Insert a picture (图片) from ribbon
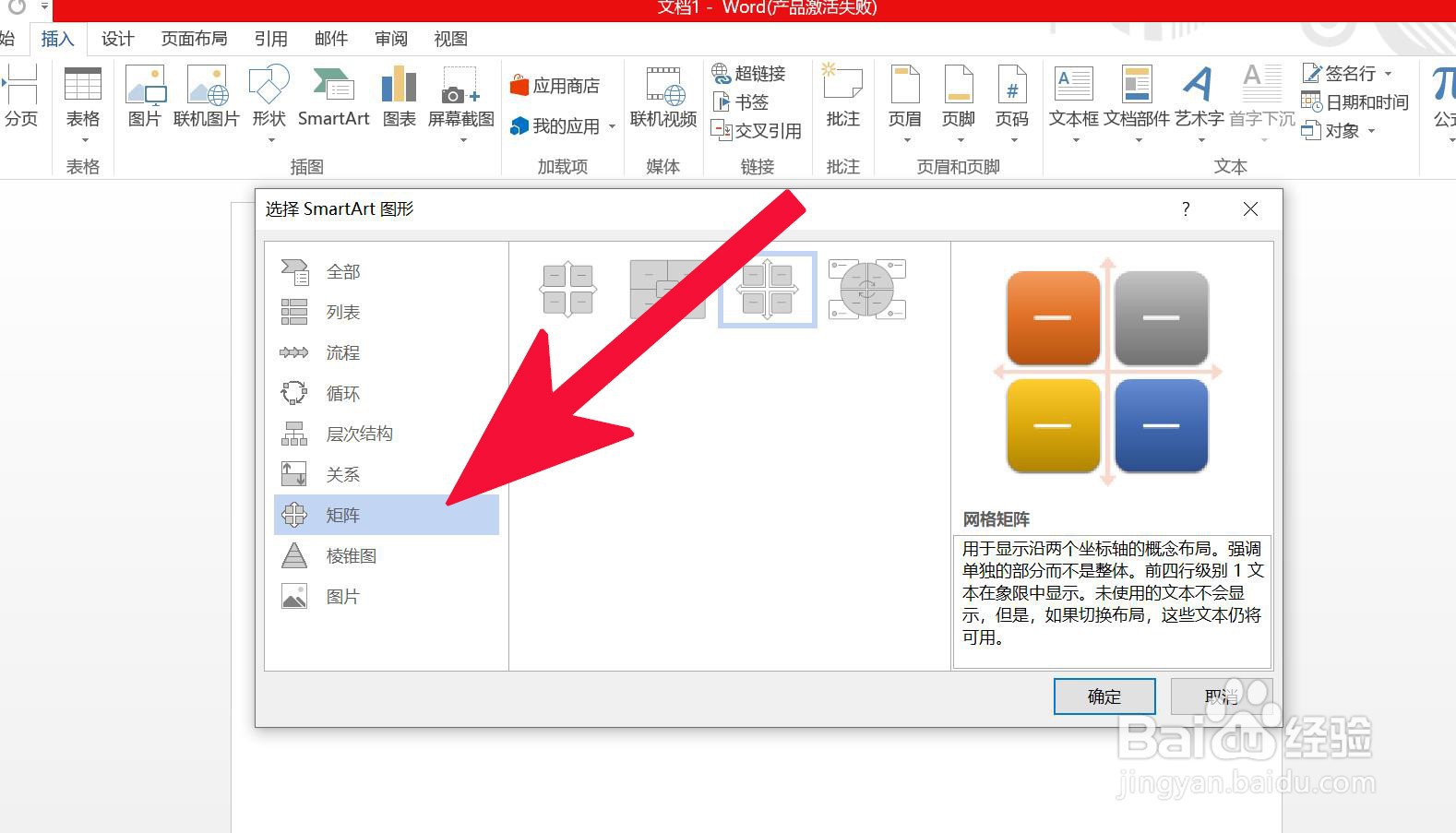This screenshot has height=833, width=1456. pos(145,96)
